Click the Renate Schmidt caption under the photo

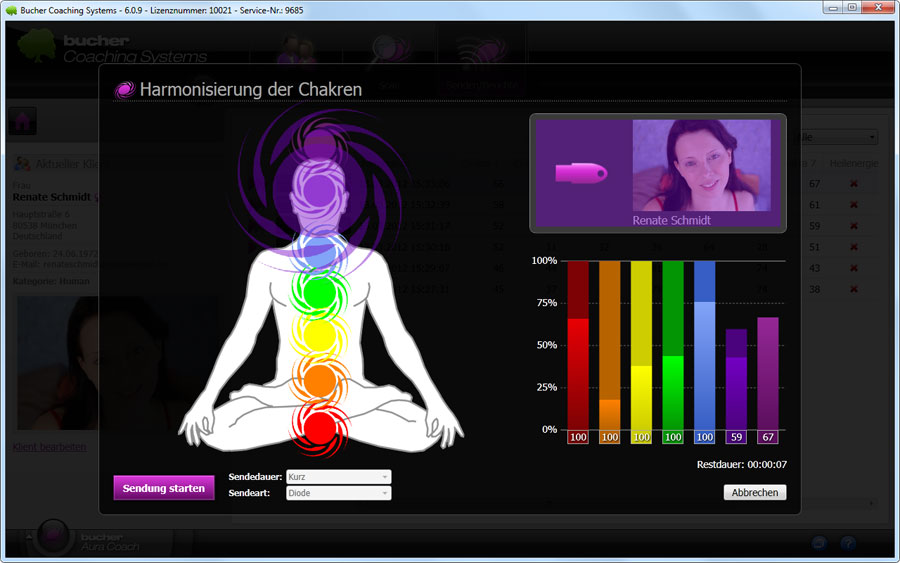672,220
